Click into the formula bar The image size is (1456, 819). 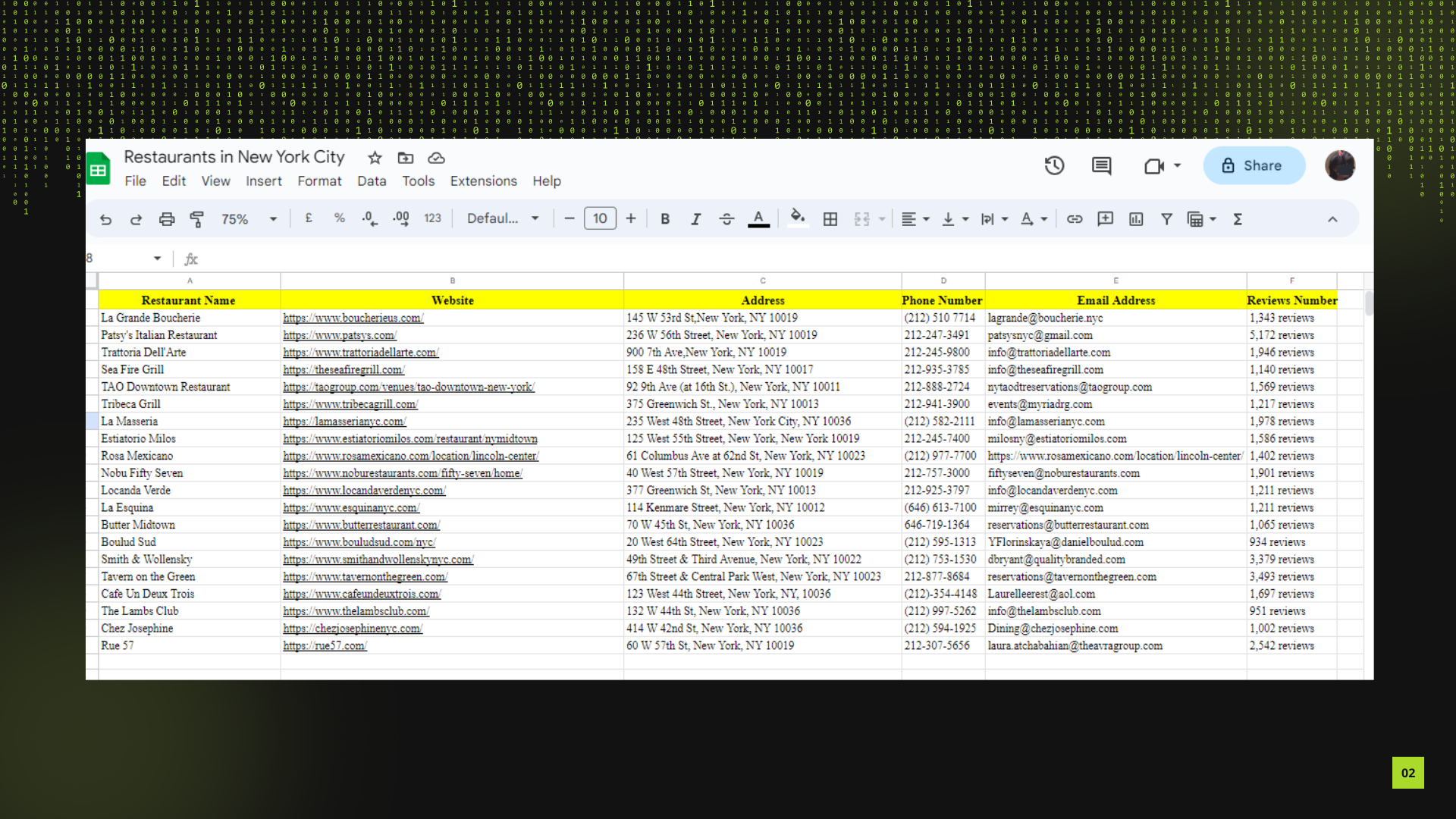pos(781,259)
